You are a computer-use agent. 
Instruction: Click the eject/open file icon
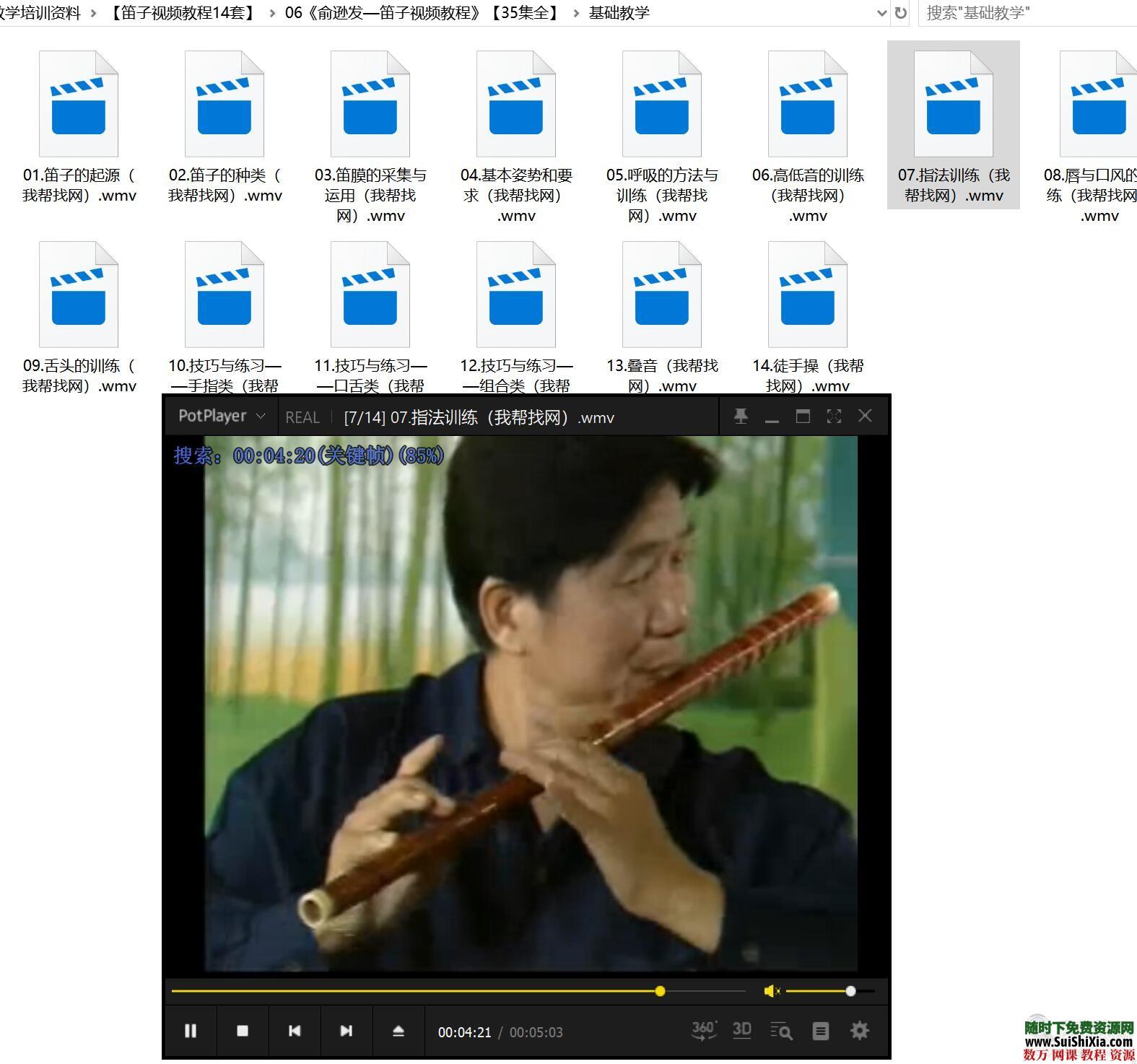pos(398,1031)
